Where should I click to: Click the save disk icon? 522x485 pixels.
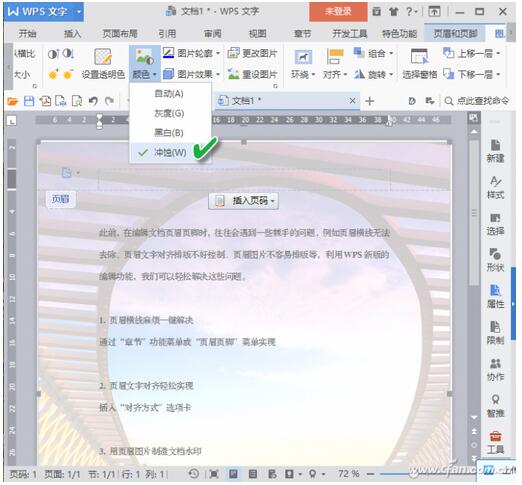(29, 101)
